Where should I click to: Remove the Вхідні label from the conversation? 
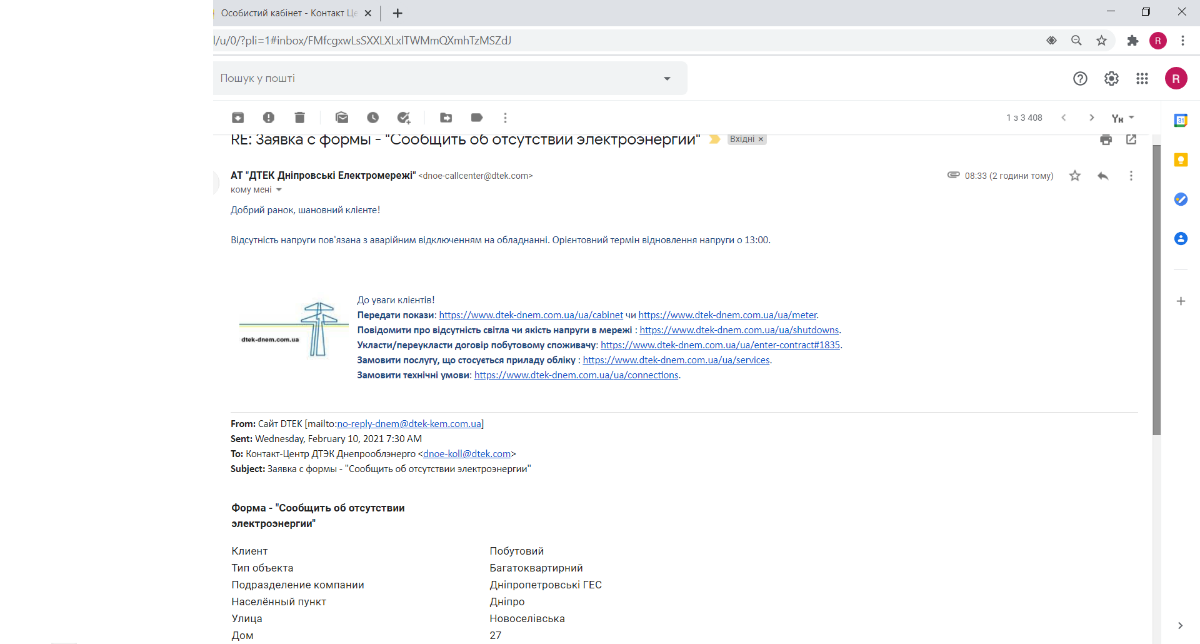[x=760, y=140]
